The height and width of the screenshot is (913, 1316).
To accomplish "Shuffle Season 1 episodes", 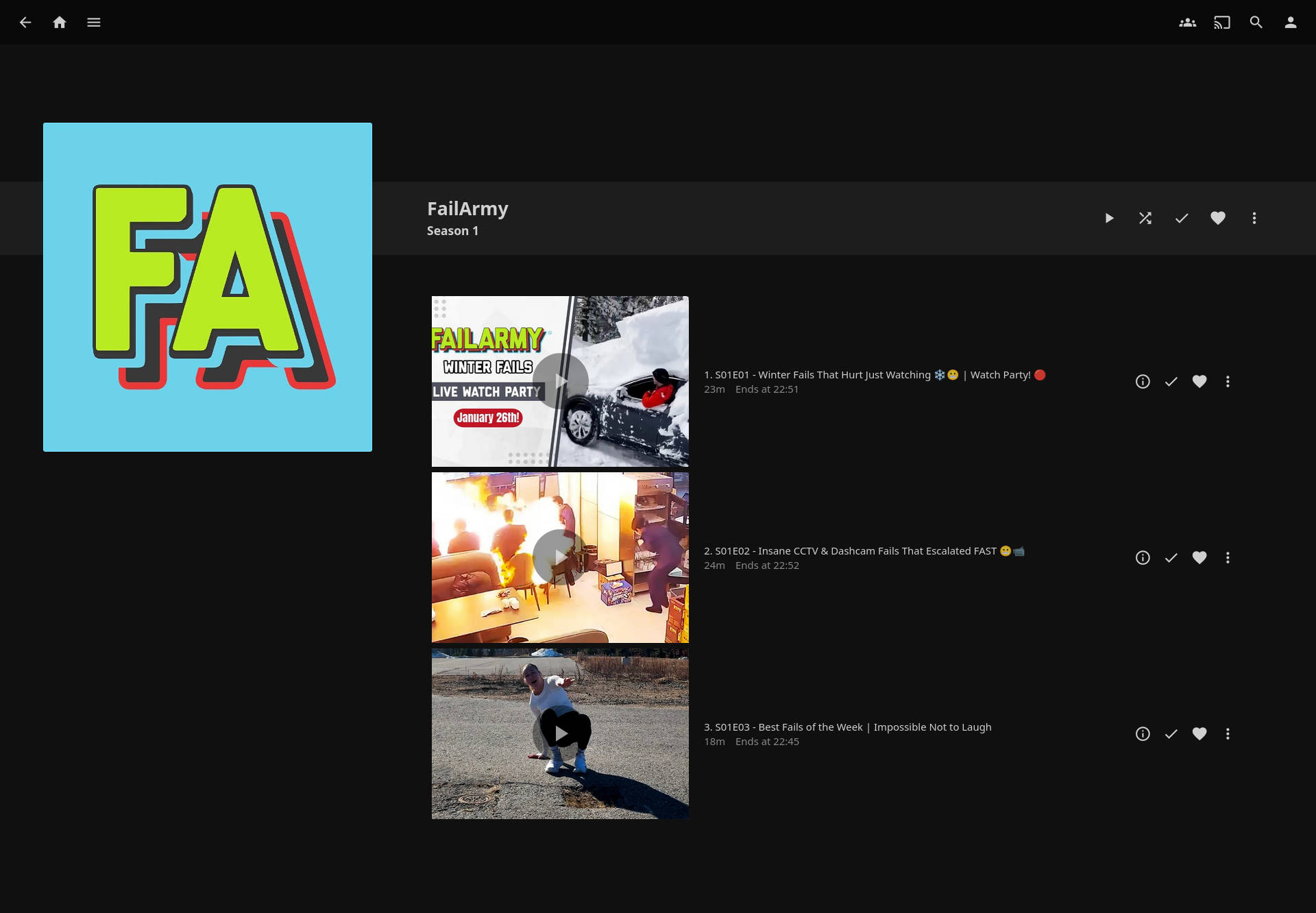I will (1145, 218).
